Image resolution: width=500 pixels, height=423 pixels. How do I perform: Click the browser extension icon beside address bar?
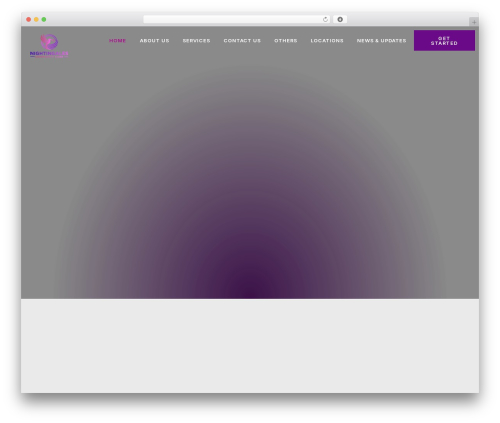pos(340,20)
